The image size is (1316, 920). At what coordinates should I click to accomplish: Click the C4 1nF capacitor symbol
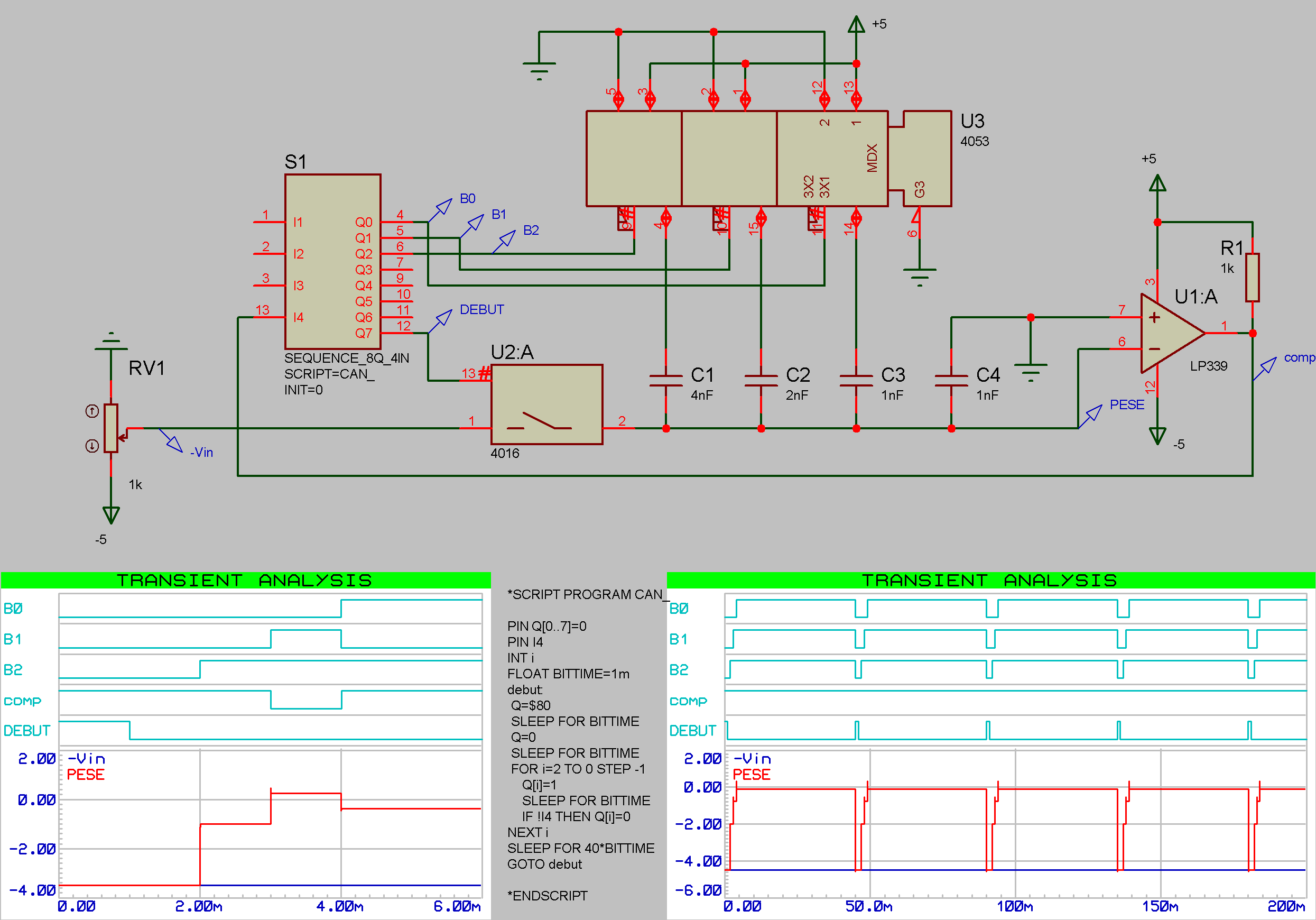(951, 381)
